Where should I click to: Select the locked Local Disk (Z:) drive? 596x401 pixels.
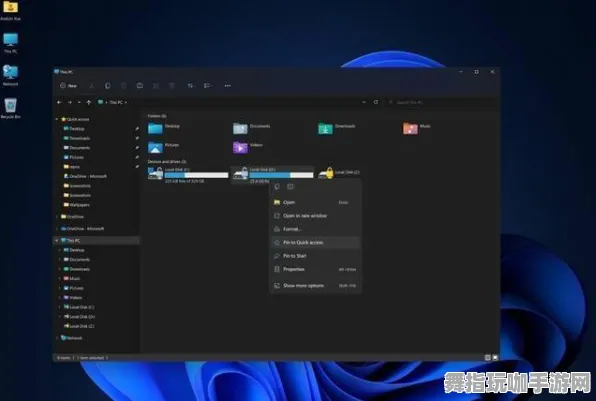(x=339, y=173)
